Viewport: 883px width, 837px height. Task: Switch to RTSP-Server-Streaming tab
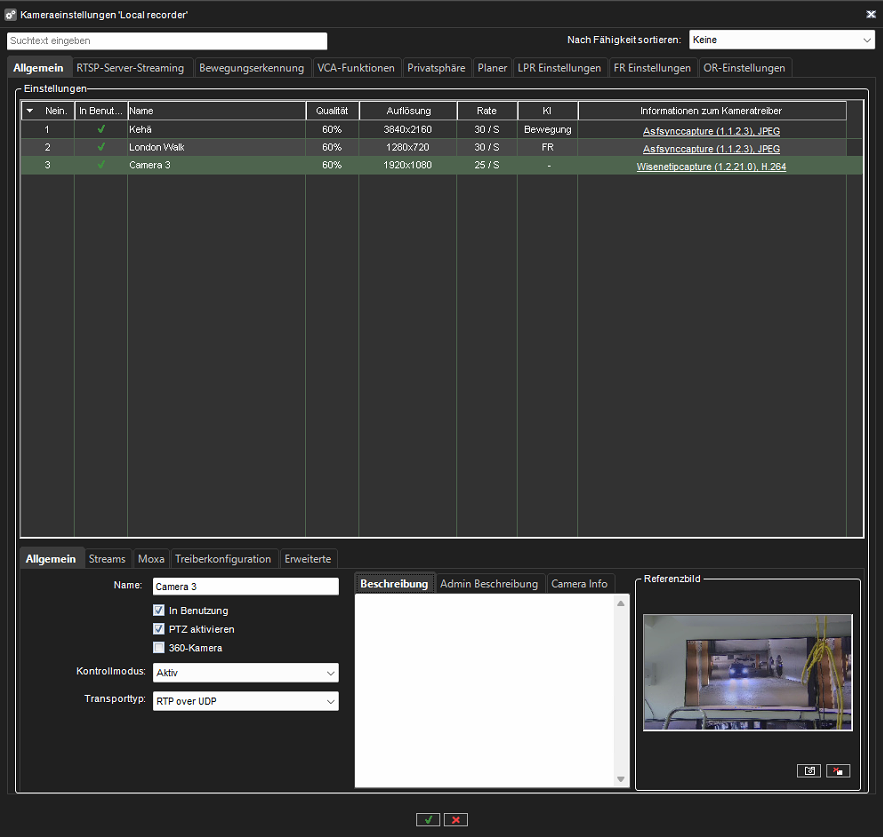(130, 68)
